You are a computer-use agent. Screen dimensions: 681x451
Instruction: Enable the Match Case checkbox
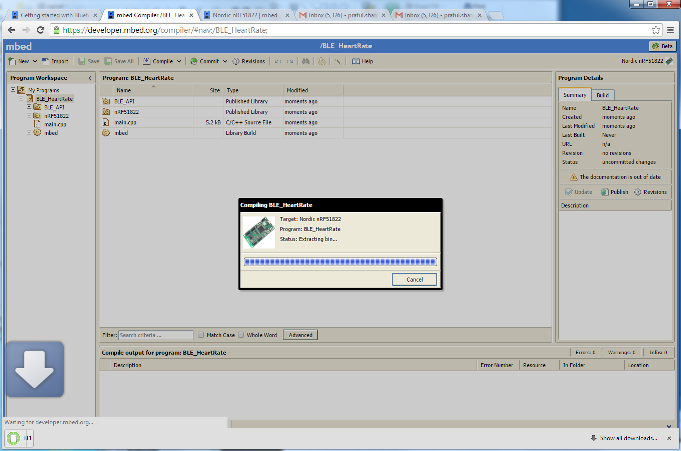202,334
